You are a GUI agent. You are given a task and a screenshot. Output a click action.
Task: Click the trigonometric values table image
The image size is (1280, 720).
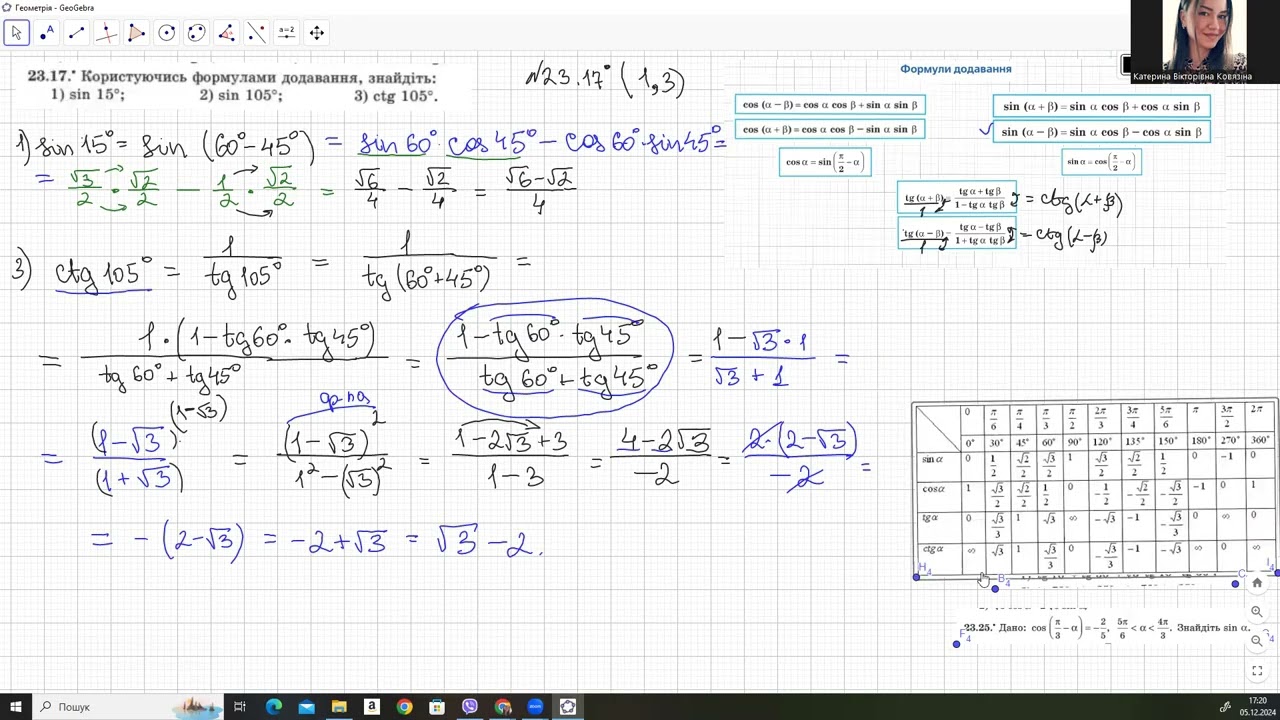[x=1094, y=488]
